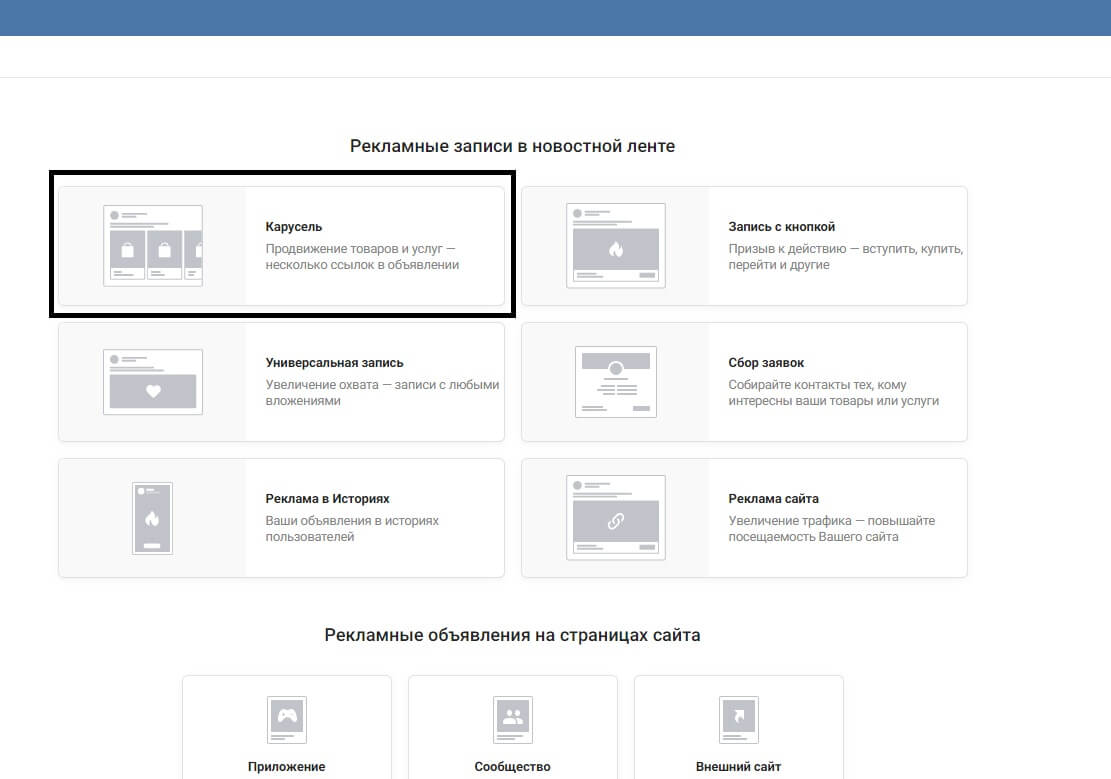
Task: Click the text "Ваши объявления в историях пользователей"
Action: 352,529
